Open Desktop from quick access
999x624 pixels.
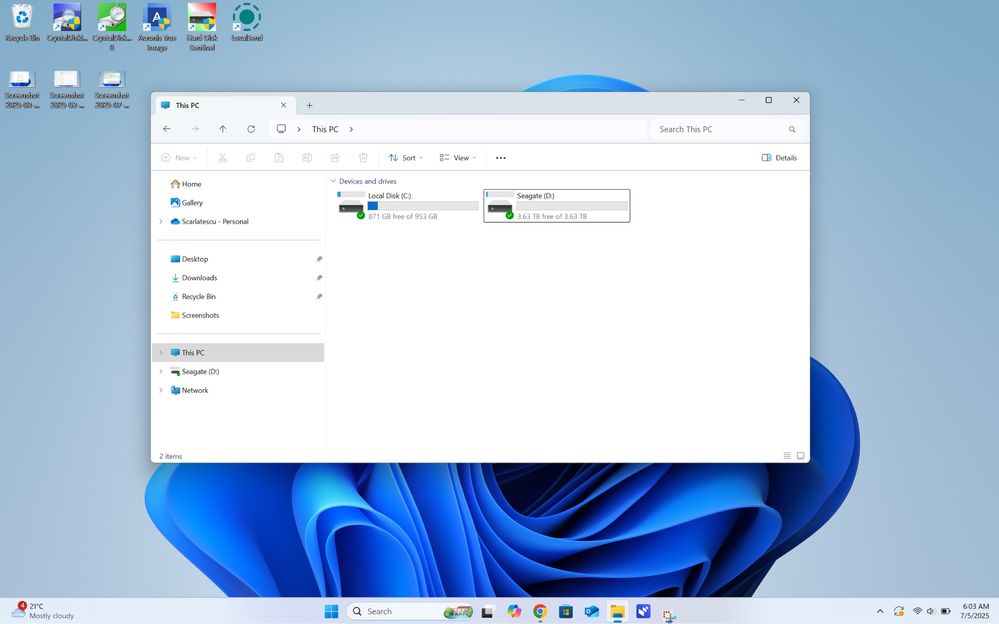[x=189, y=259]
